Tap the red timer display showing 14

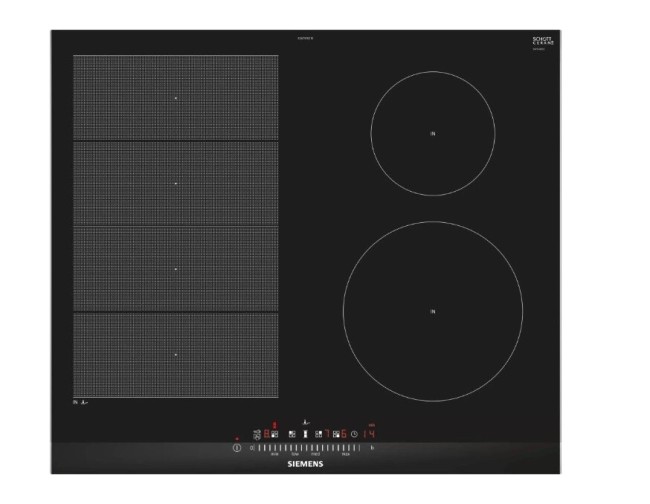(369, 434)
